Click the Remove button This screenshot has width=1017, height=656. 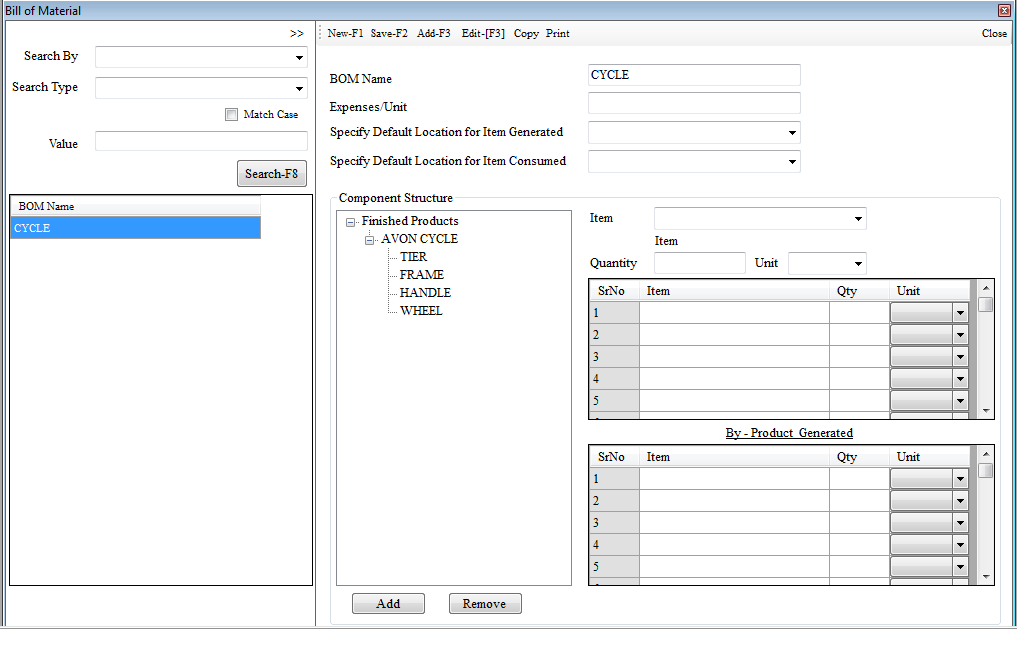[485, 604]
